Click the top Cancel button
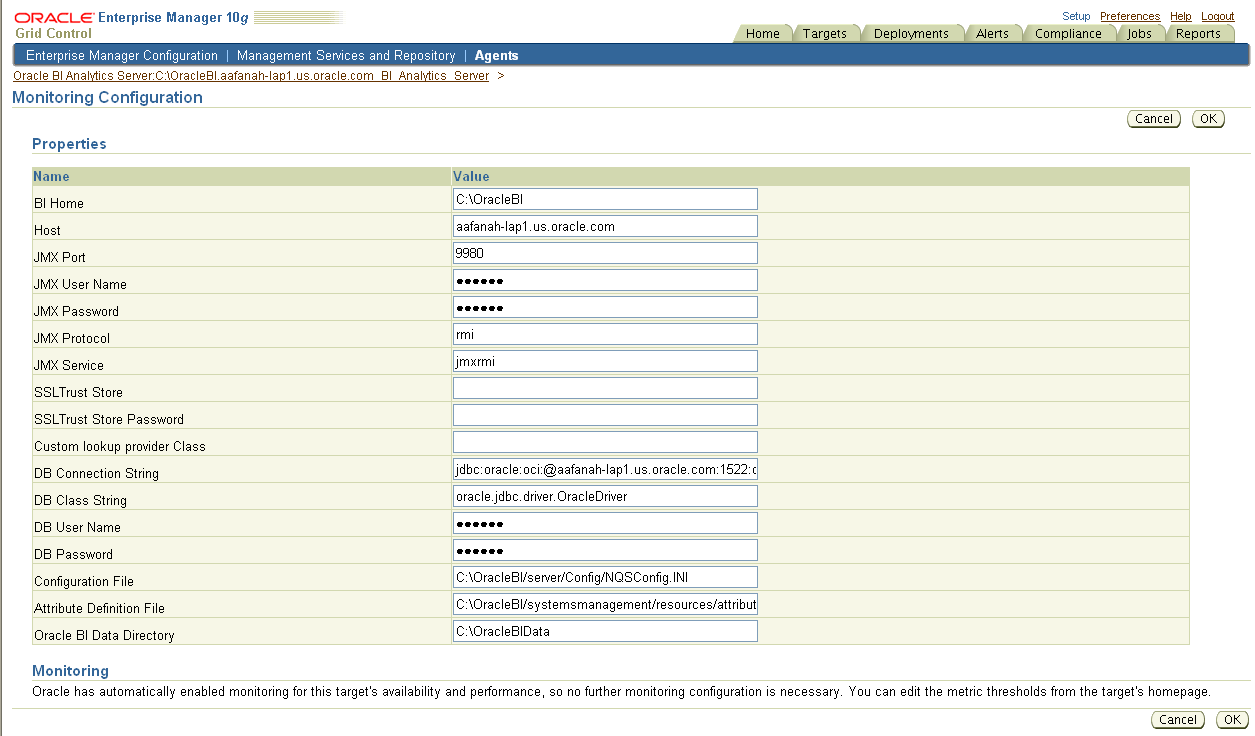 tap(1154, 119)
